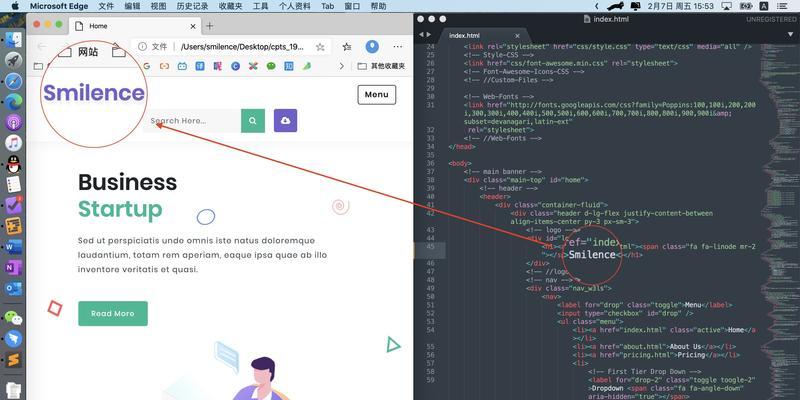This screenshot has width=800, height=400.
Task: Open Outlook from the Dock
Action: pyautogui.click(x=13, y=288)
